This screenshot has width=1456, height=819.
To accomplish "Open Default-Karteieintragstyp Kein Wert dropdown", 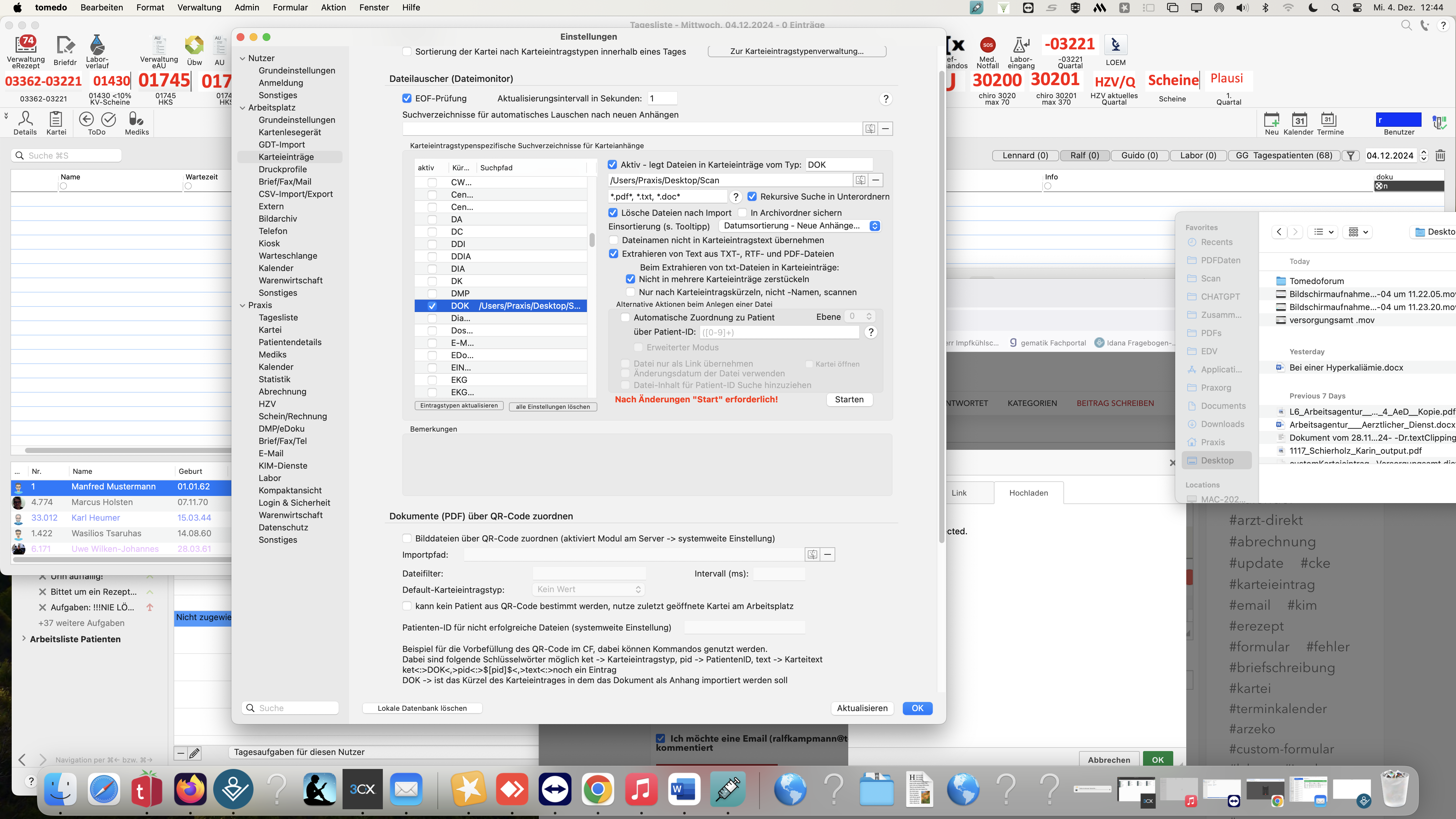I will click(588, 590).
